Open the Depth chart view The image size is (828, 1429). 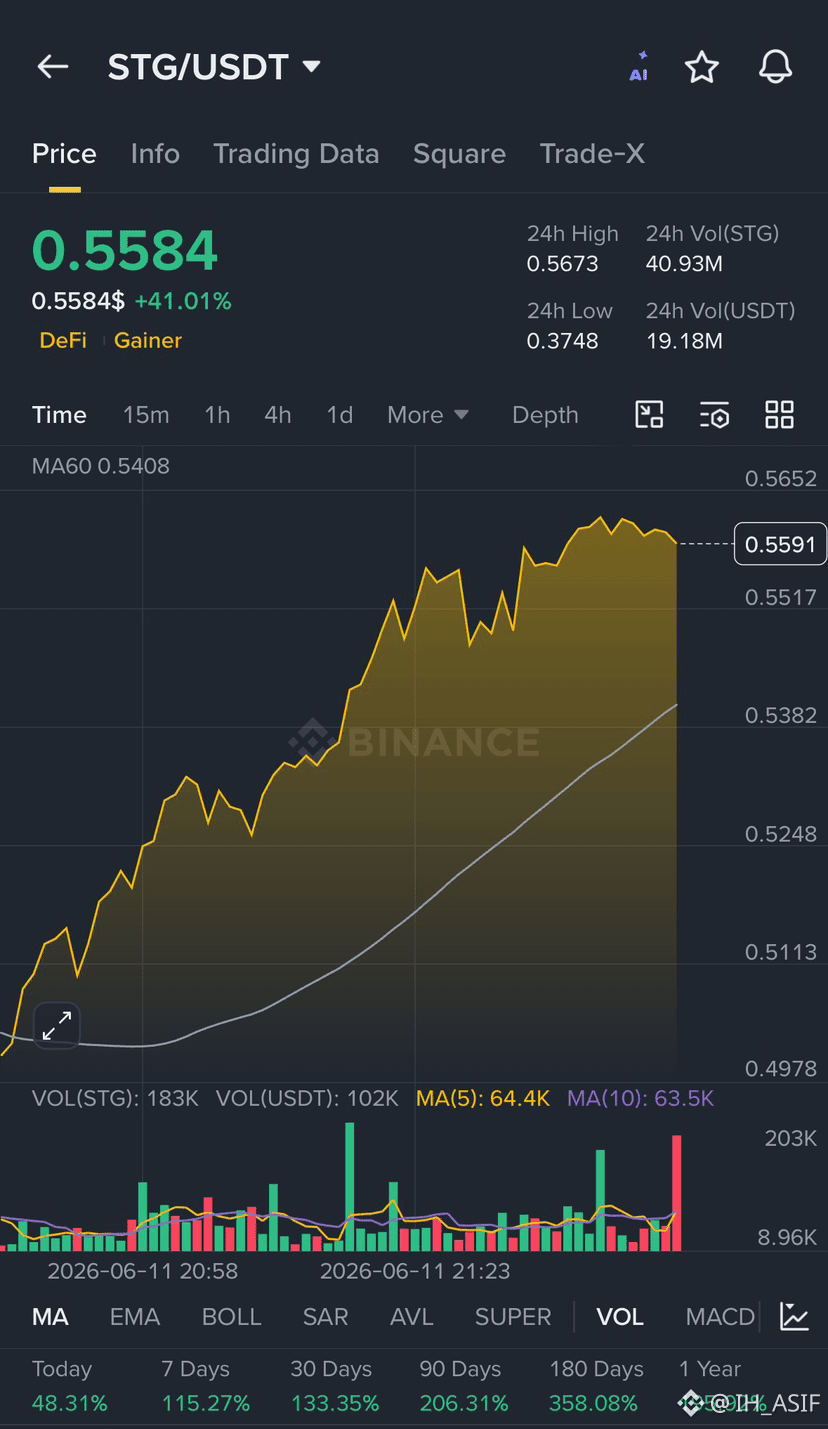coord(545,415)
